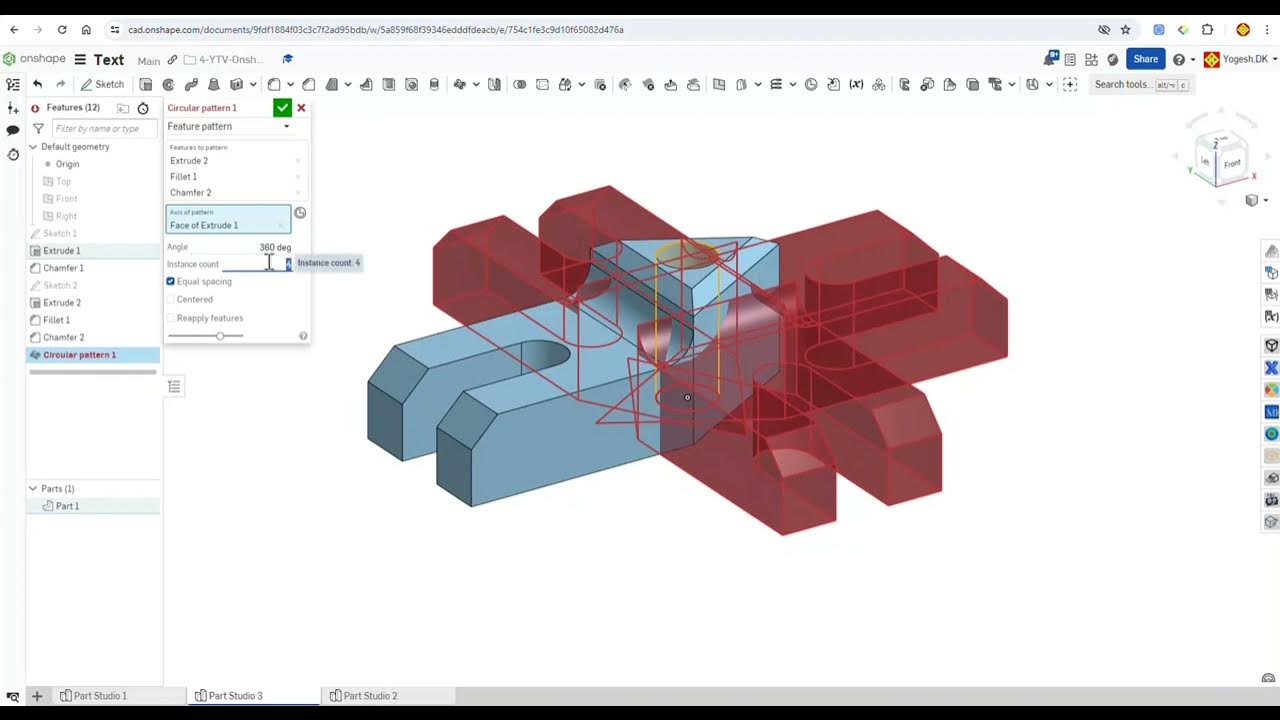Click the Filter by name or type field
This screenshot has width=1280, height=720.
coord(104,128)
